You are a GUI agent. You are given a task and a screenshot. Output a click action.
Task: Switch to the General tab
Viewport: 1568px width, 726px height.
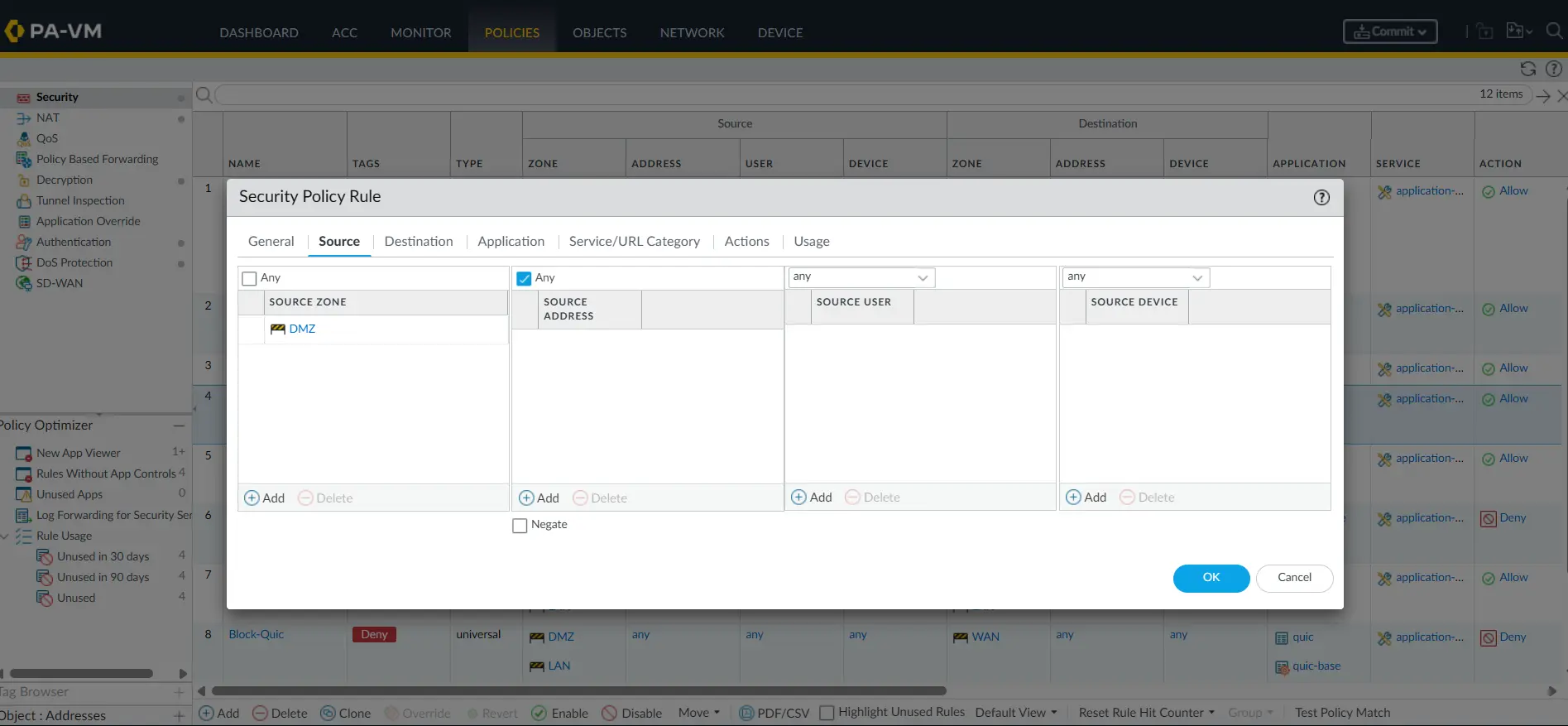tap(271, 241)
